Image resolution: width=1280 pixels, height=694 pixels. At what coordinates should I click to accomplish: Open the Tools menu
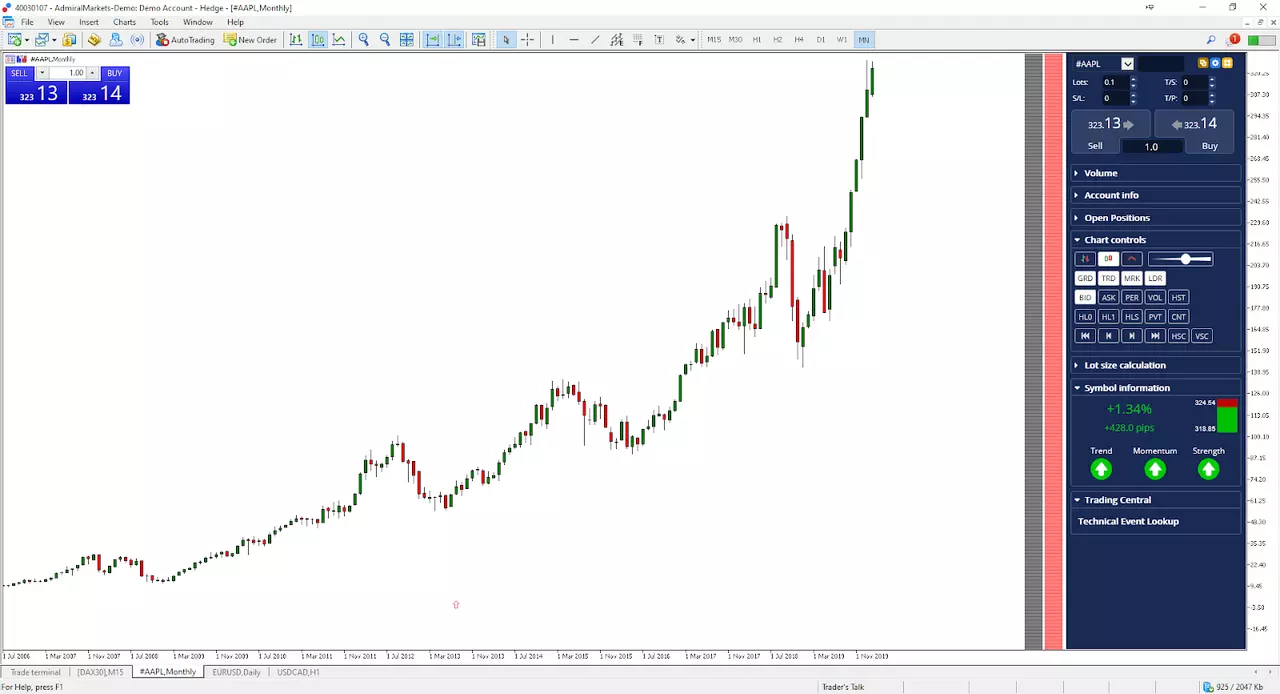pos(159,22)
